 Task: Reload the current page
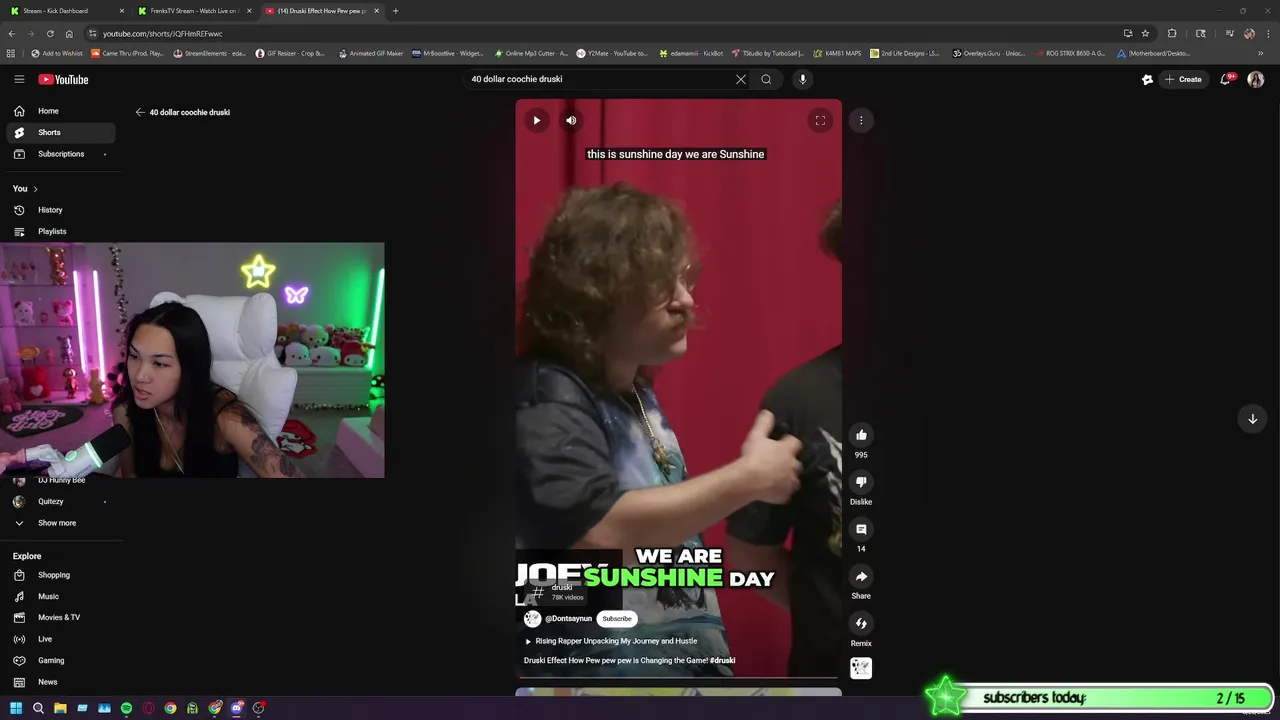click(50, 33)
